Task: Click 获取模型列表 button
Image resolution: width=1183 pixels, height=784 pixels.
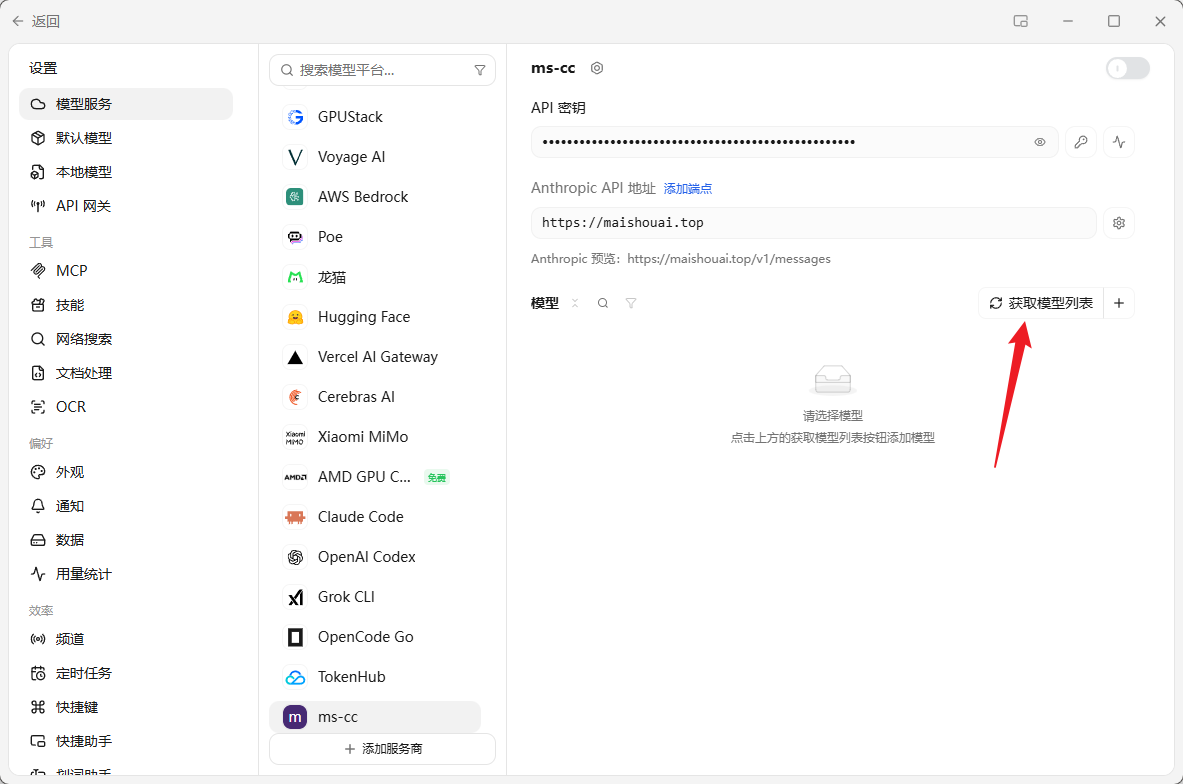Action: coord(1041,303)
